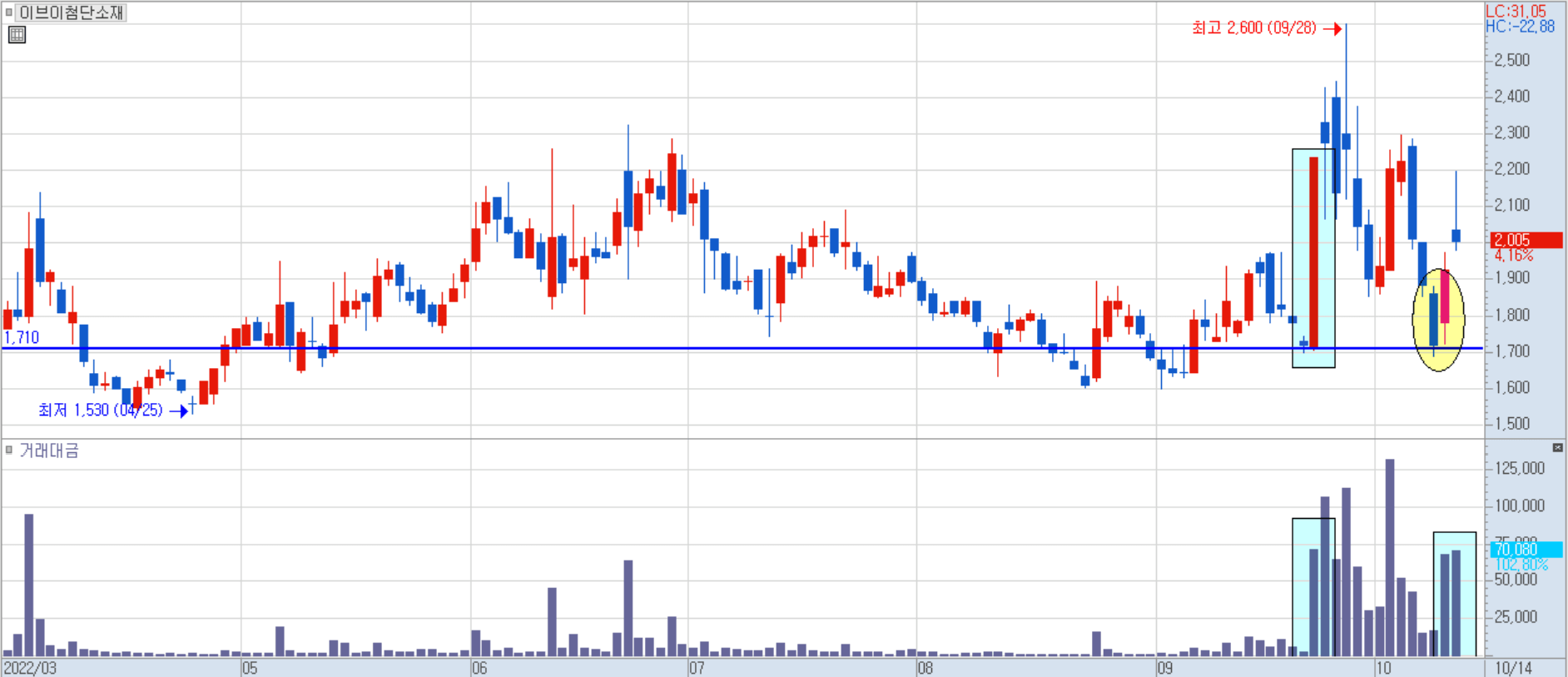Click the tallest volume bar in October
The height and width of the screenshot is (677, 1568).
[x=1390, y=558]
